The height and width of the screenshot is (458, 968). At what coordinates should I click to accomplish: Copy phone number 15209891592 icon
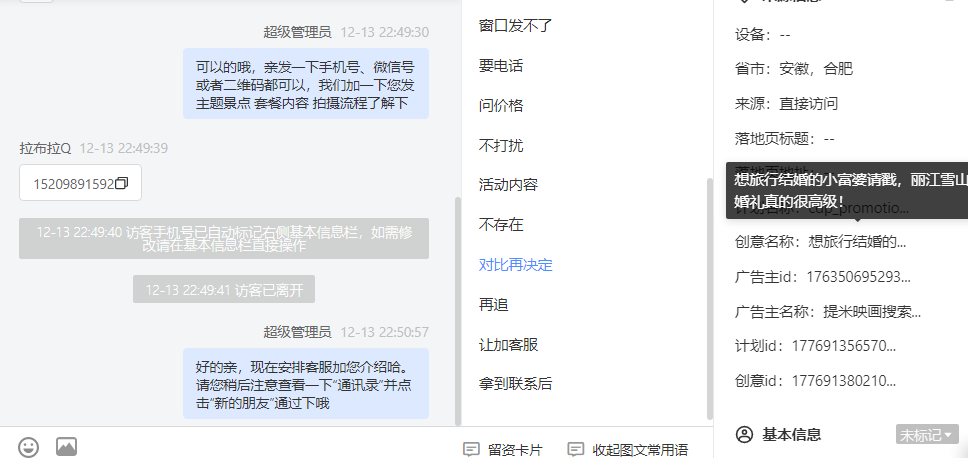point(122,183)
